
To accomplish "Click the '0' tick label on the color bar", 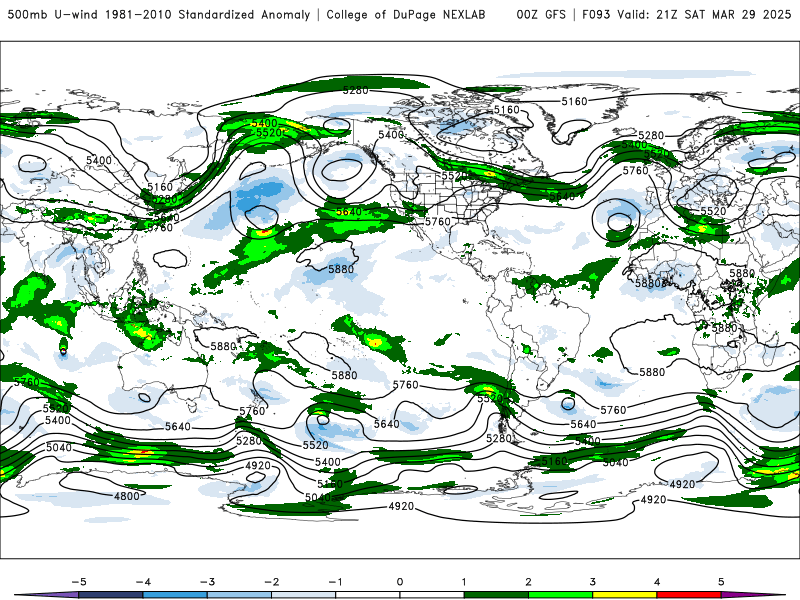I will [400, 582].
